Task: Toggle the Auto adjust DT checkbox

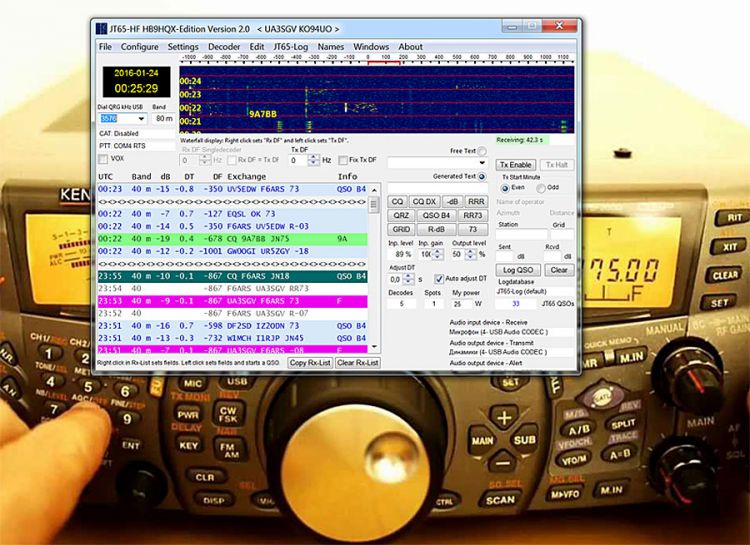Action: (x=439, y=278)
